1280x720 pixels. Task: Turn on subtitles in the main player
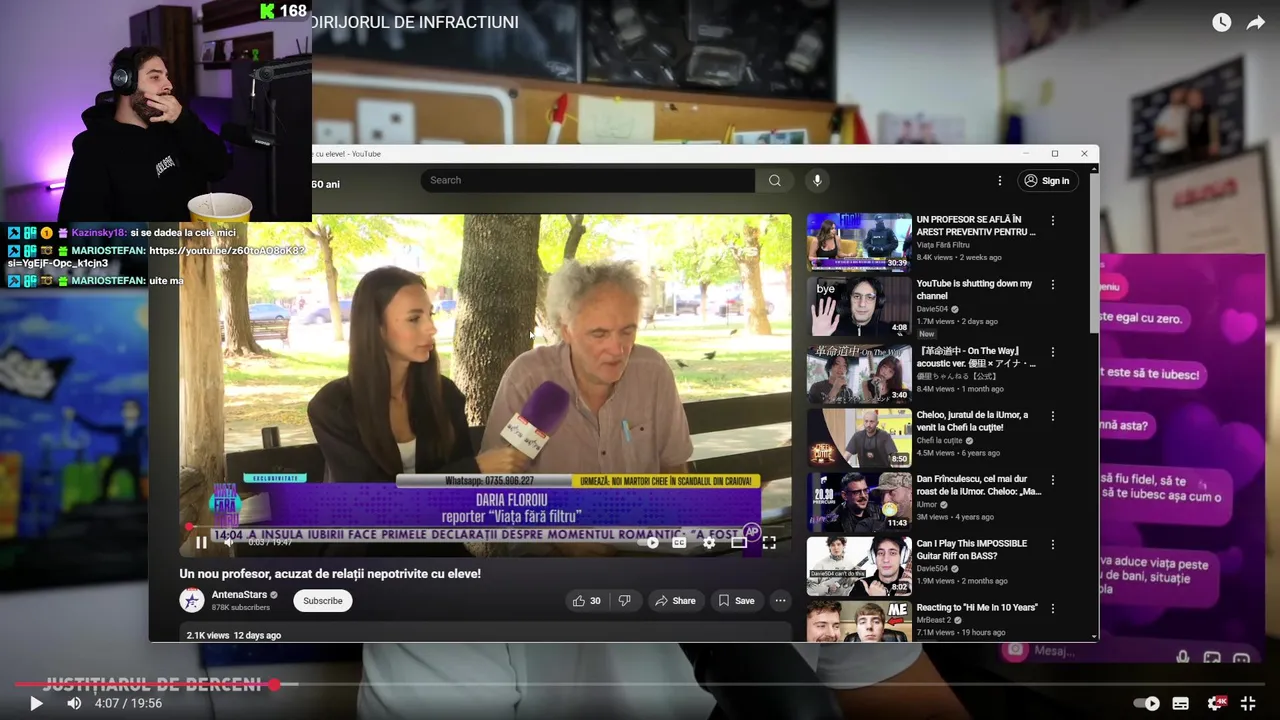pos(1181,703)
